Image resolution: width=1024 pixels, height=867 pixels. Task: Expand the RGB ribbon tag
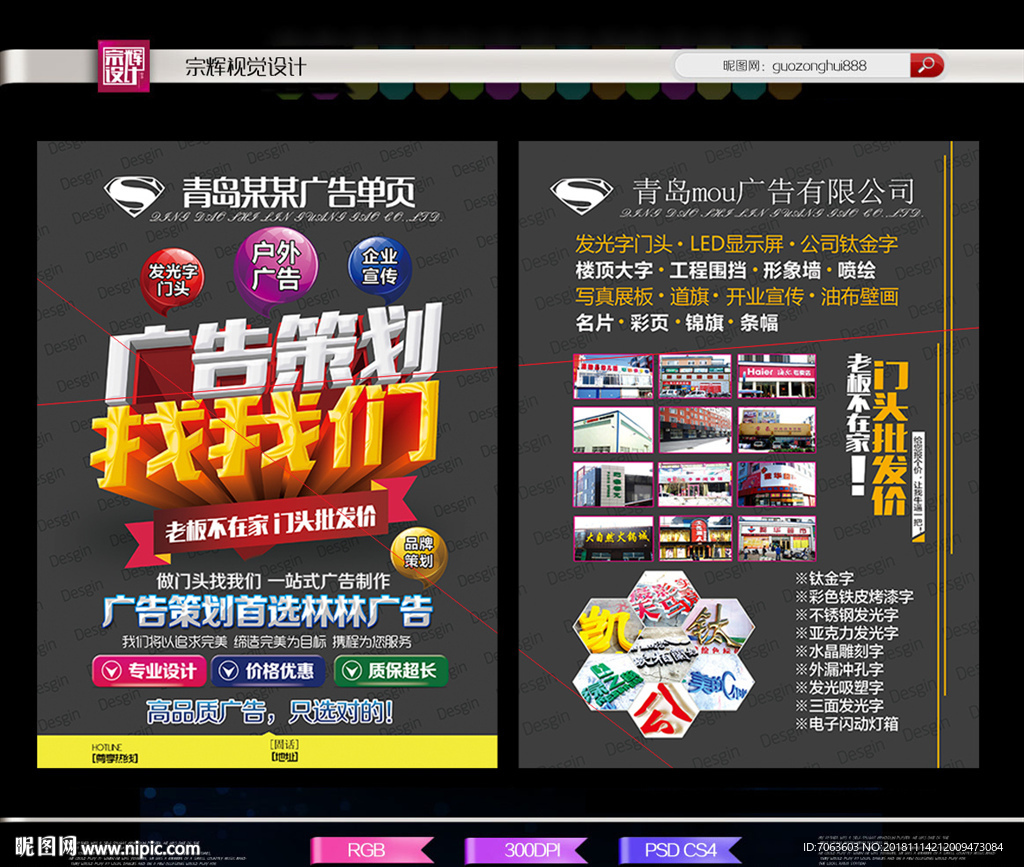point(370,850)
